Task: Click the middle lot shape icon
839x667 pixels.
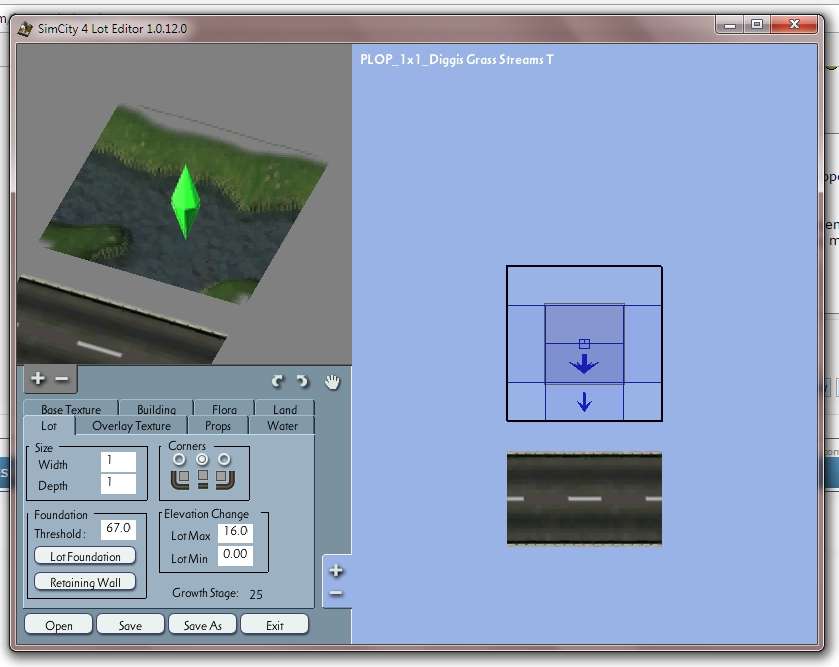Action: click(x=203, y=479)
